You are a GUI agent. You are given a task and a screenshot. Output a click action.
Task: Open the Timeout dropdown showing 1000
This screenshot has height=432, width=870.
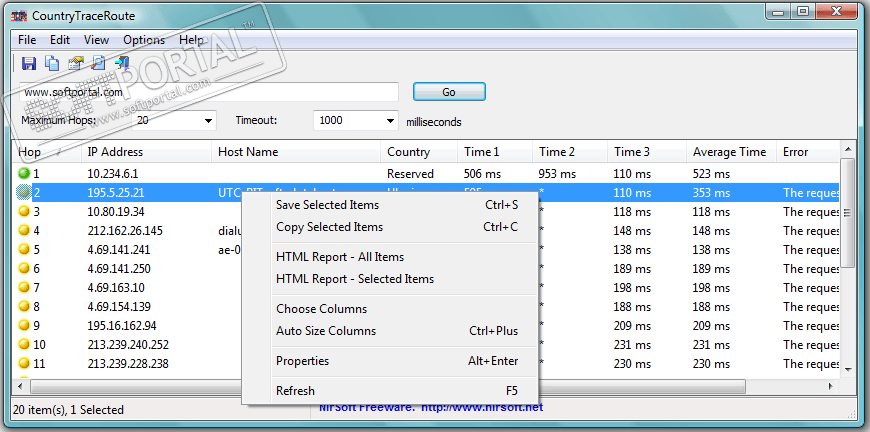pos(391,120)
